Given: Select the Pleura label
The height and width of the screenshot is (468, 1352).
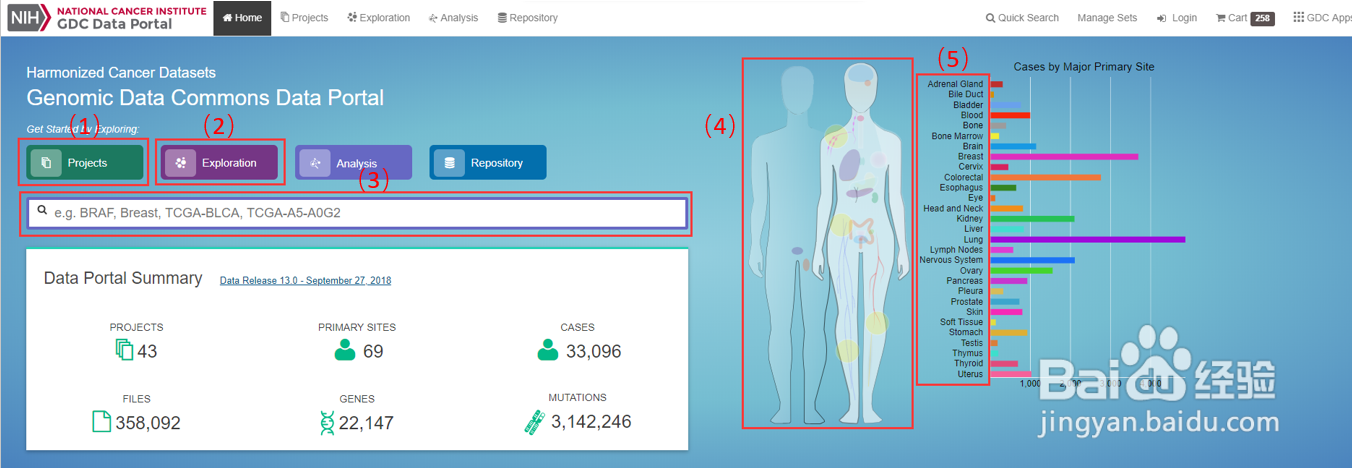Looking at the screenshot, I should 970,291.
